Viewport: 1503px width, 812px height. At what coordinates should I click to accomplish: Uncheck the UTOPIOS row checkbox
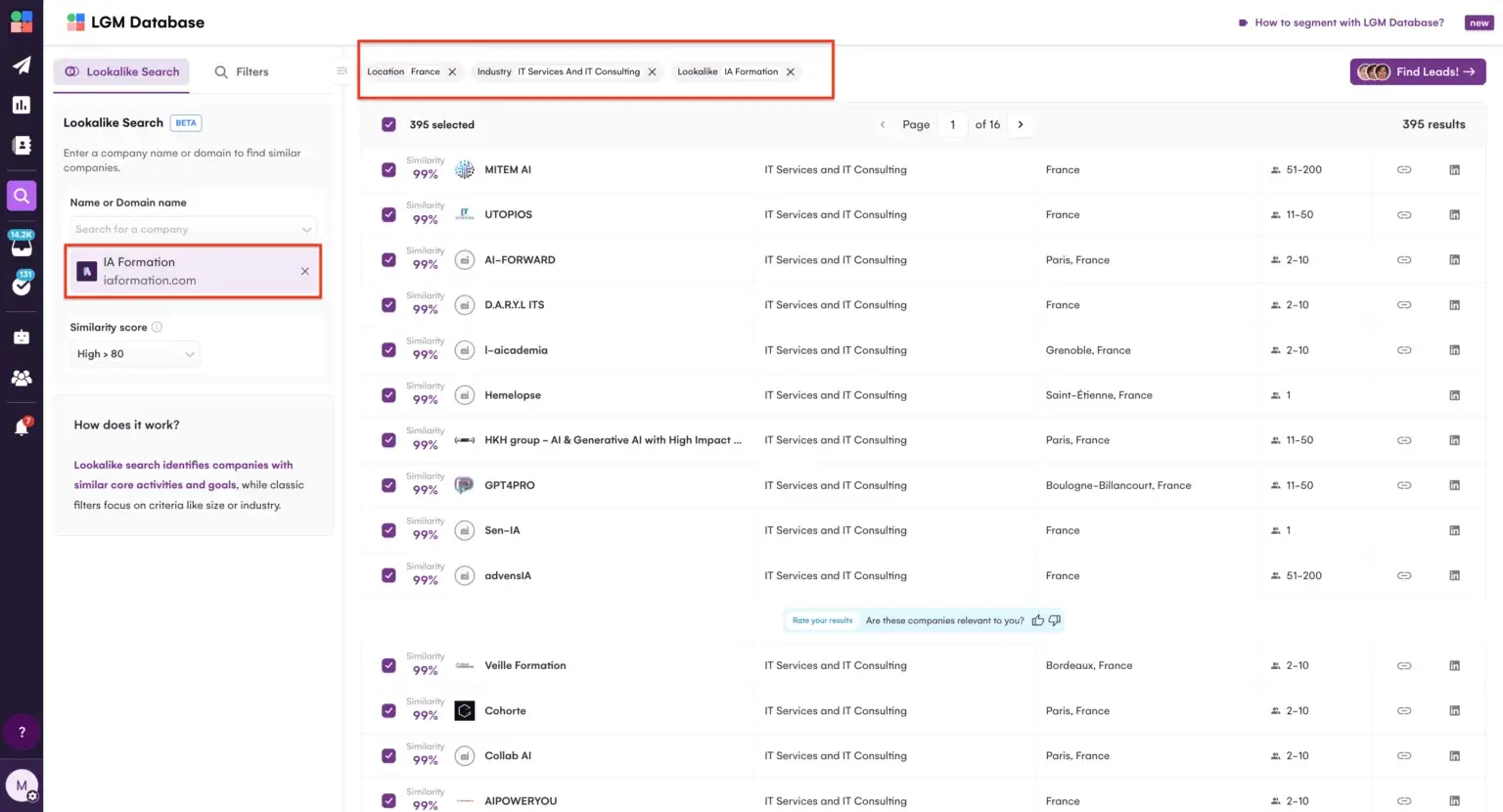pyautogui.click(x=388, y=215)
